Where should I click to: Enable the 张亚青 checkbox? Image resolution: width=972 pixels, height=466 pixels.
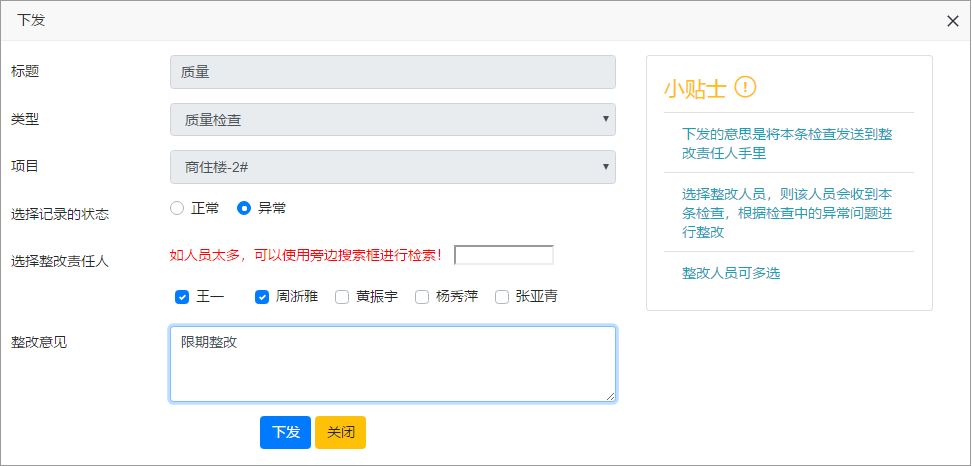(501, 297)
